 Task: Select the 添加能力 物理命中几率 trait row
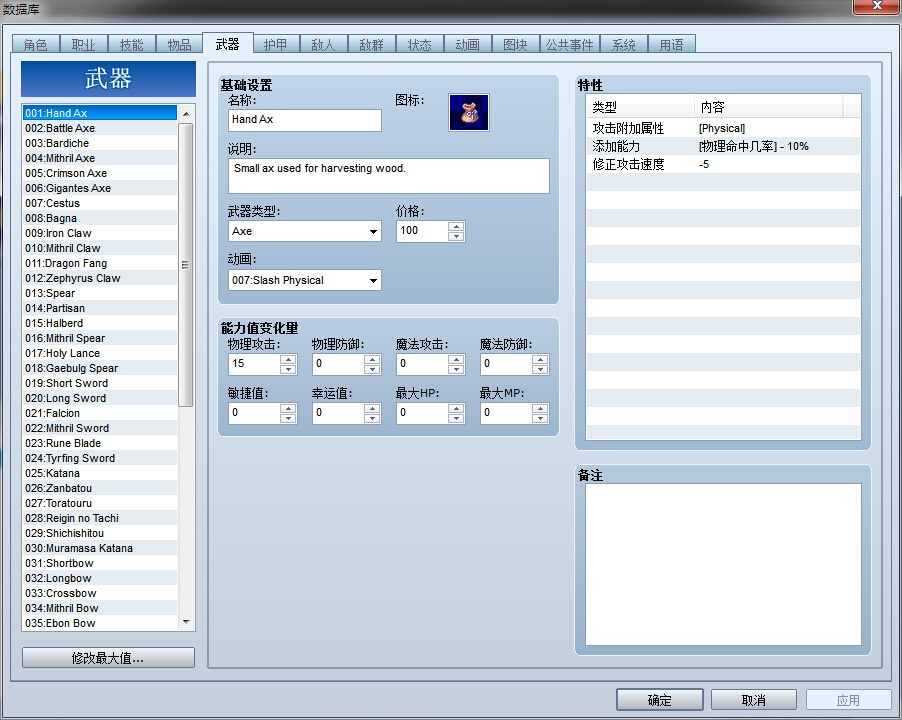coord(723,146)
